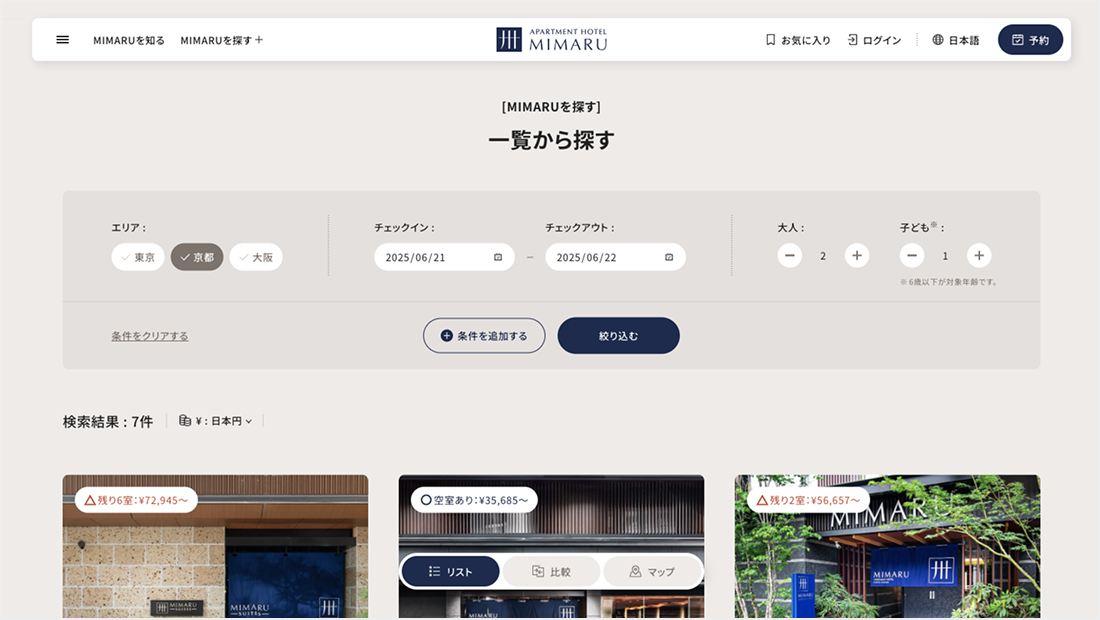Viewport: 1100px width, 620px height.
Task: Expand MIMARUを探す menu
Action: [222, 40]
